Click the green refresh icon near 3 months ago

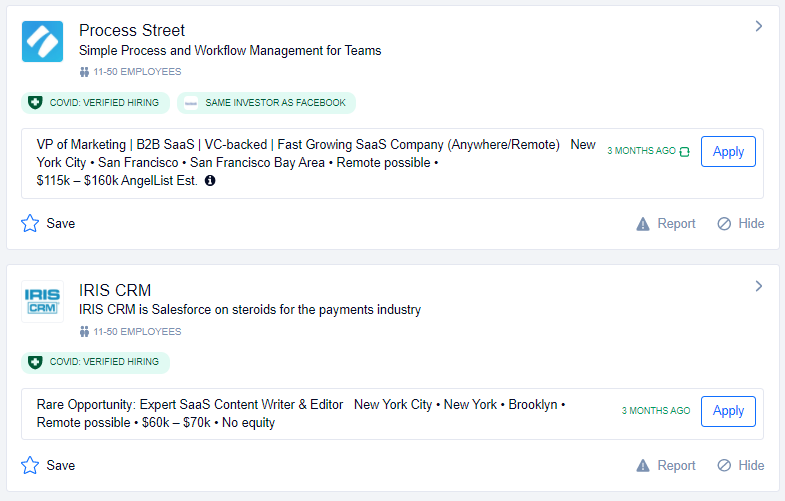point(684,152)
